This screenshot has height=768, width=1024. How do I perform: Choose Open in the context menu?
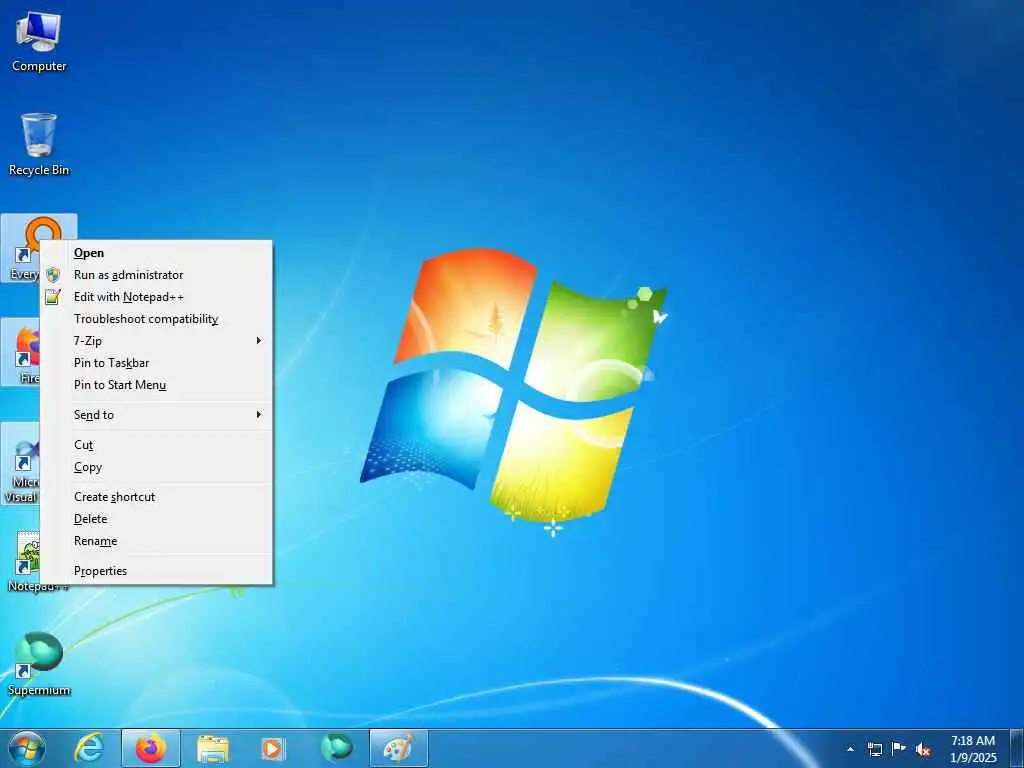click(x=157, y=253)
